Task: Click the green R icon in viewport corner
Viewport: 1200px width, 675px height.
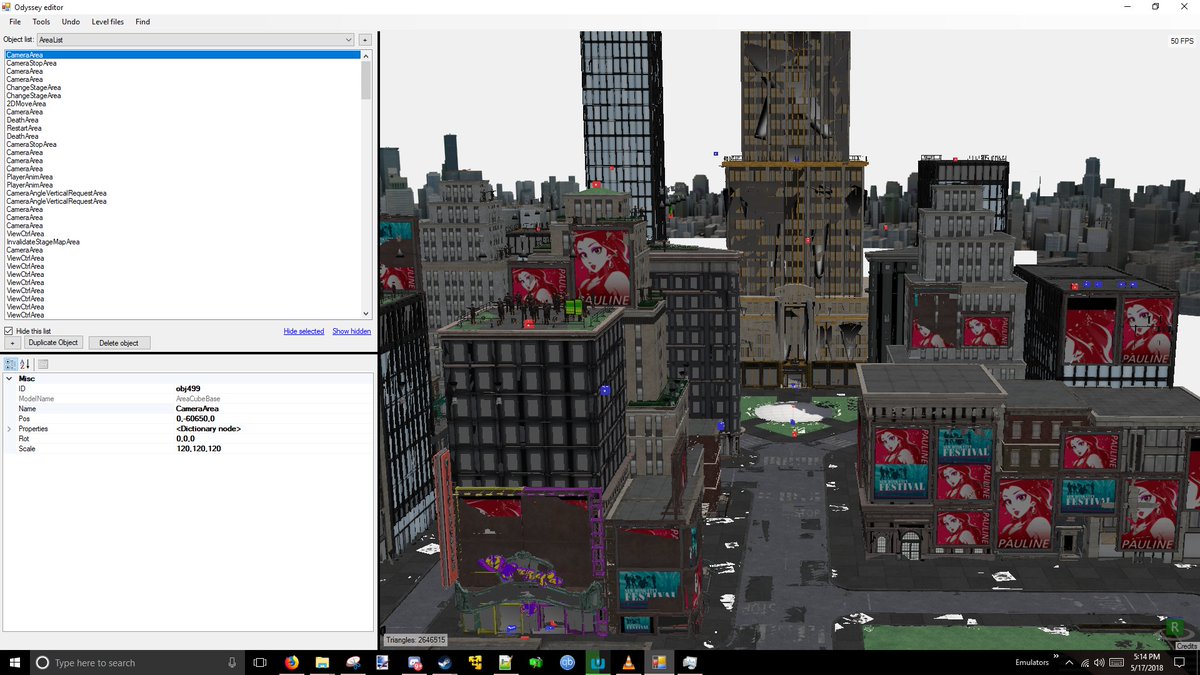Action: (1174, 627)
